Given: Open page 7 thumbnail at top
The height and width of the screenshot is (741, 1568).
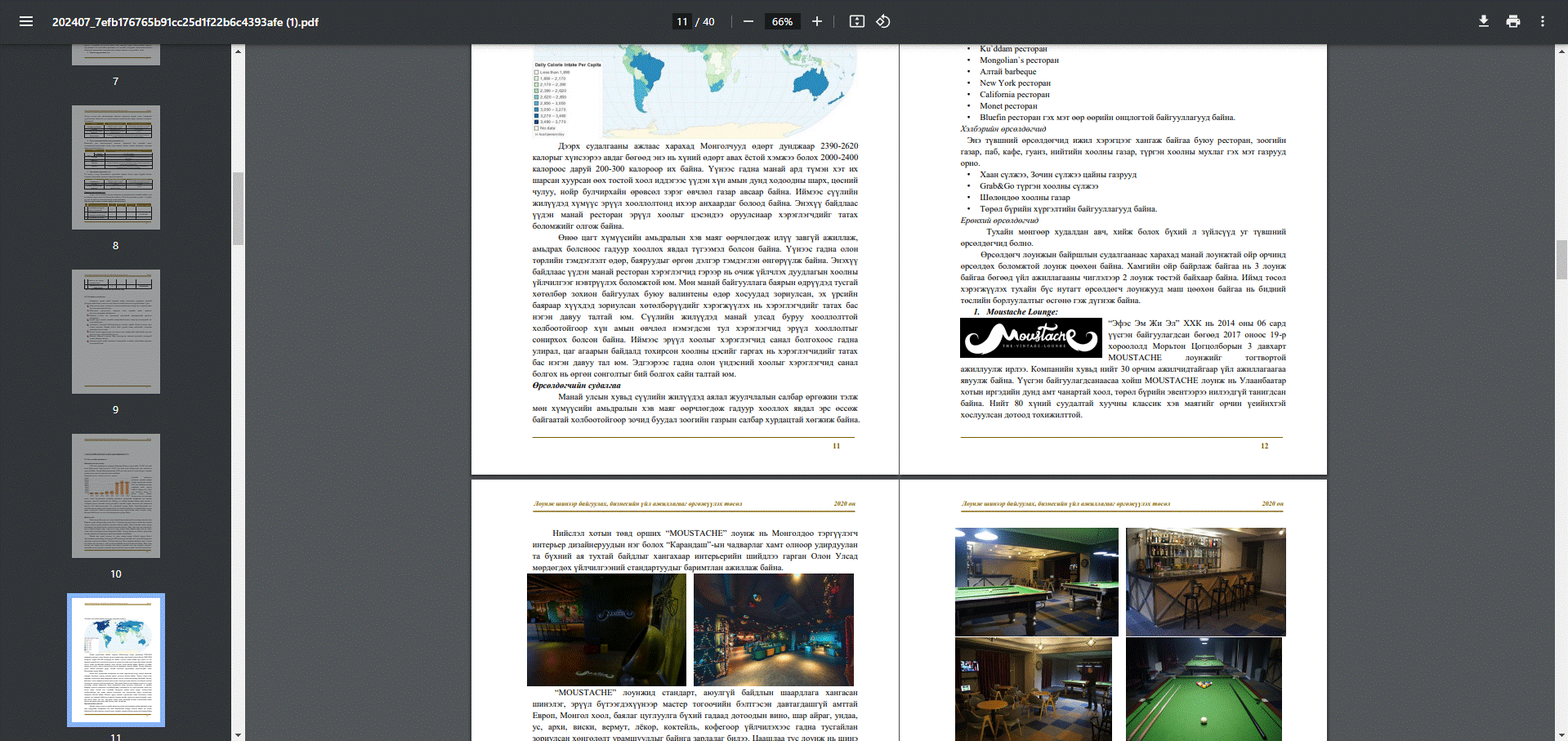Looking at the screenshot, I should click(116, 55).
